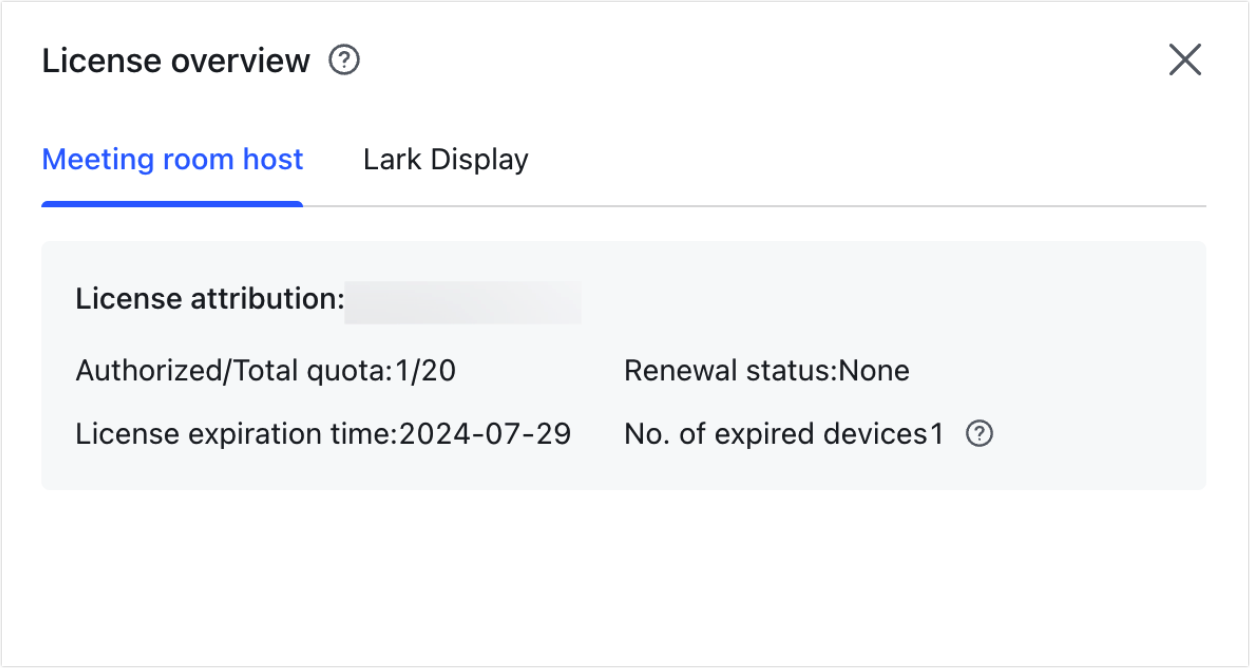
Task: Click the No. of expired devices label
Action: click(777, 434)
